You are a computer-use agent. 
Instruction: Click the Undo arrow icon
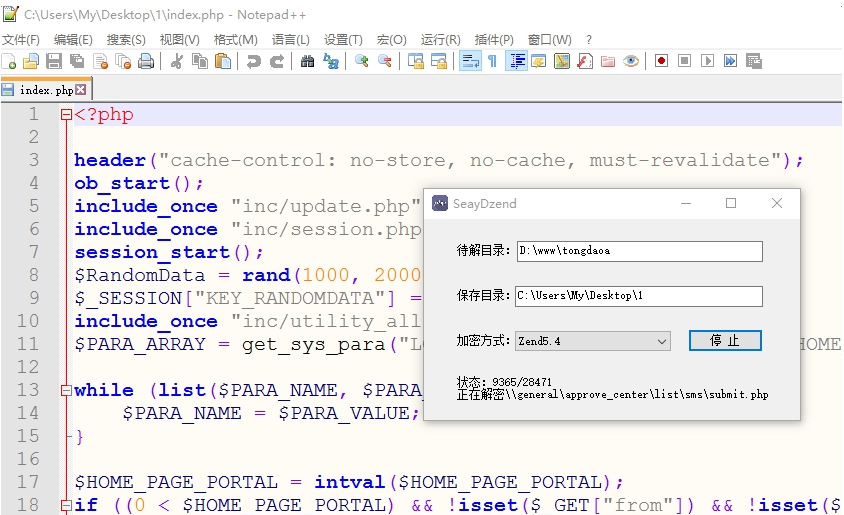tap(254, 61)
